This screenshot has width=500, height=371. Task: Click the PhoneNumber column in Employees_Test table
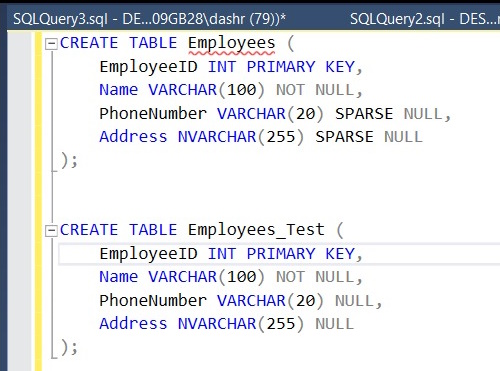[x=153, y=301]
